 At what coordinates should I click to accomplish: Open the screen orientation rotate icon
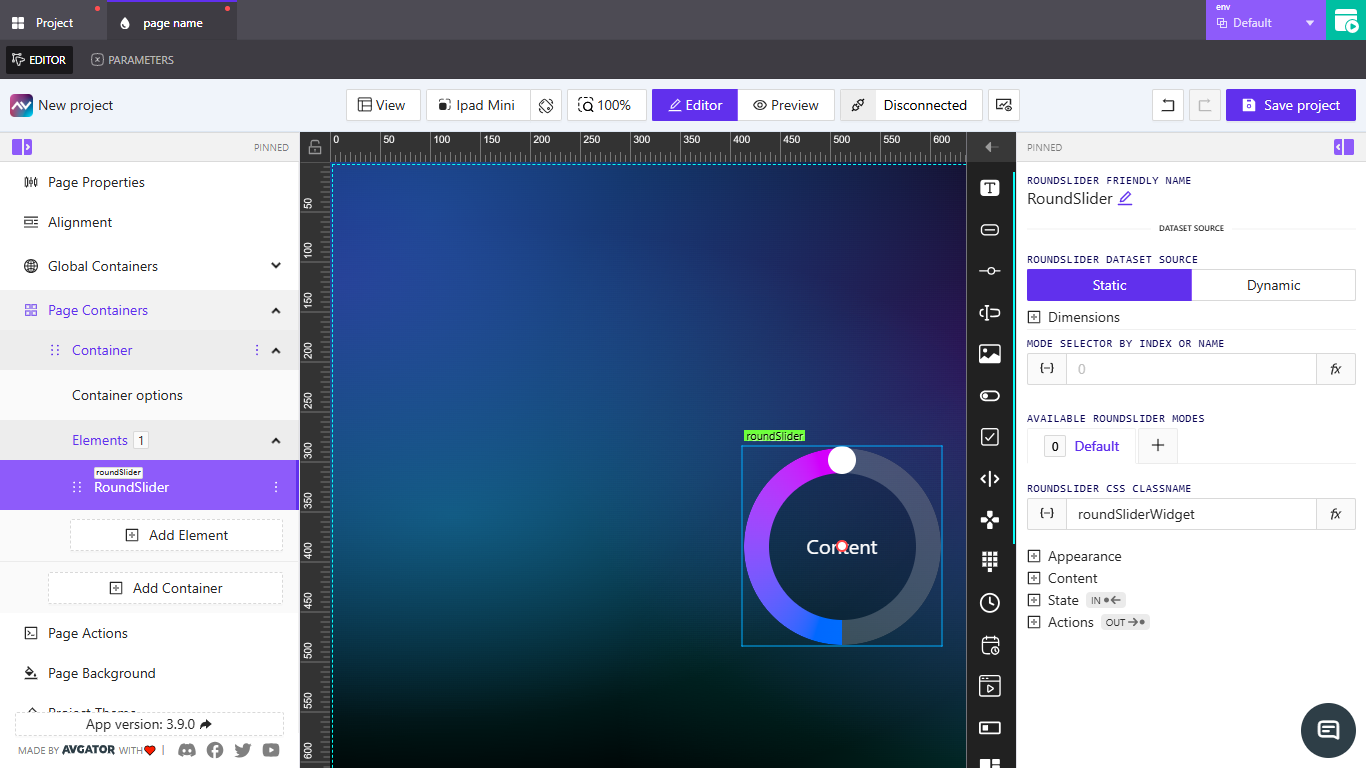click(546, 105)
